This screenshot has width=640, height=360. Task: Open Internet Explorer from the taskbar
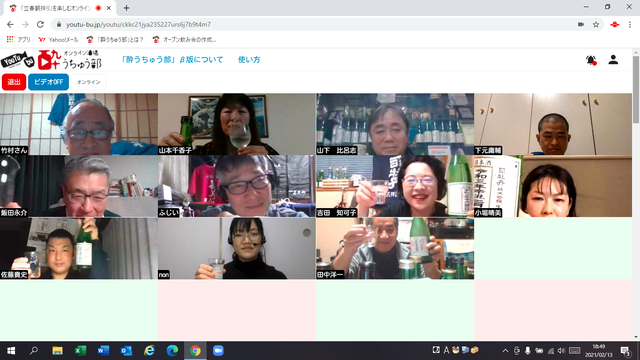[x=149, y=351]
